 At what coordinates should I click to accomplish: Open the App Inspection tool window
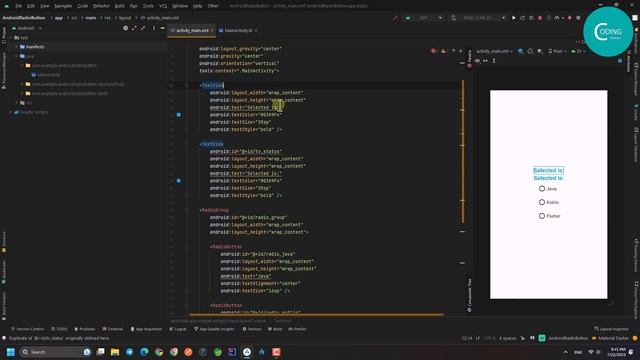coord(146,329)
